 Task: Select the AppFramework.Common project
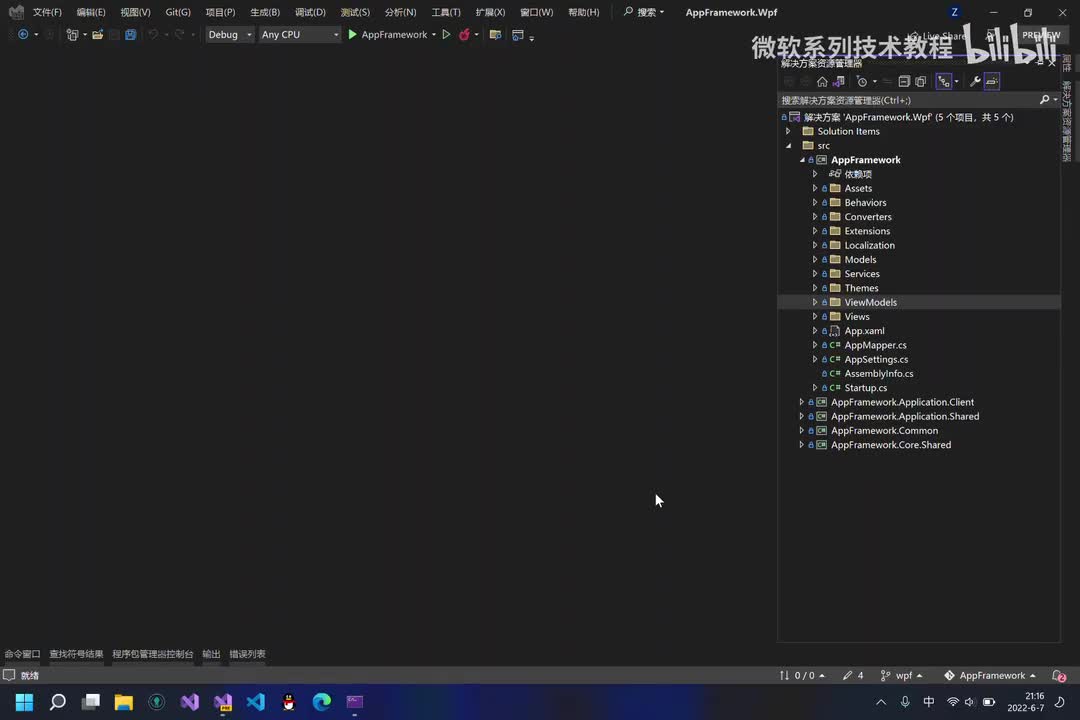(884, 431)
